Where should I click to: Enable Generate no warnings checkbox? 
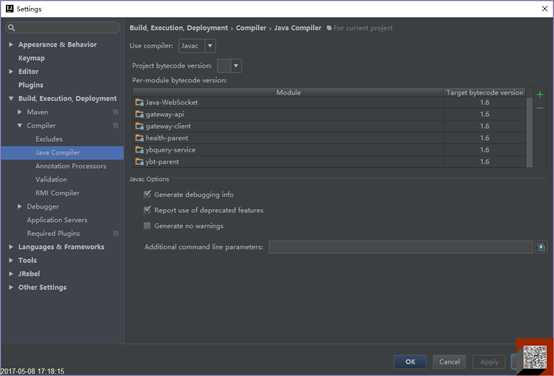pyautogui.click(x=147, y=226)
